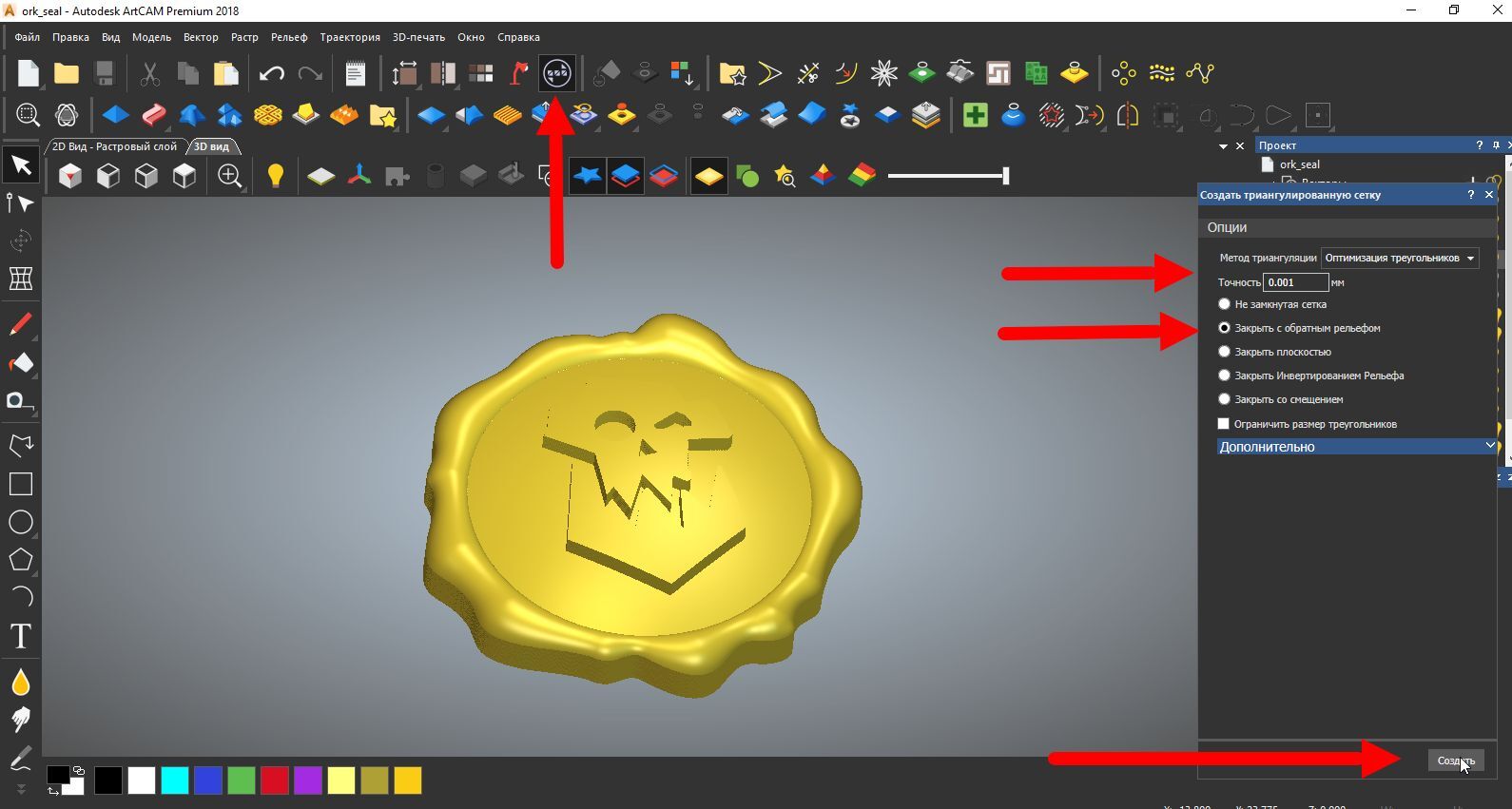This screenshot has height=809, width=1512.
Task: Click the Zoom magnifier in 3D view toolbar
Action: (229, 176)
